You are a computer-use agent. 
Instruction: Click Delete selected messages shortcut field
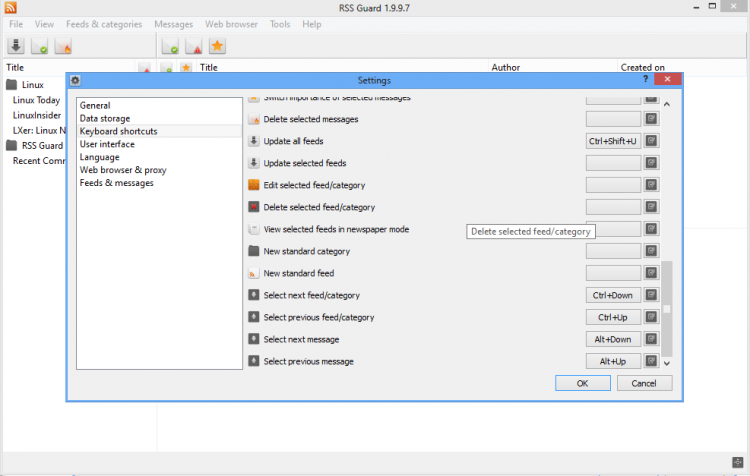pyautogui.click(x=613, y=119)
